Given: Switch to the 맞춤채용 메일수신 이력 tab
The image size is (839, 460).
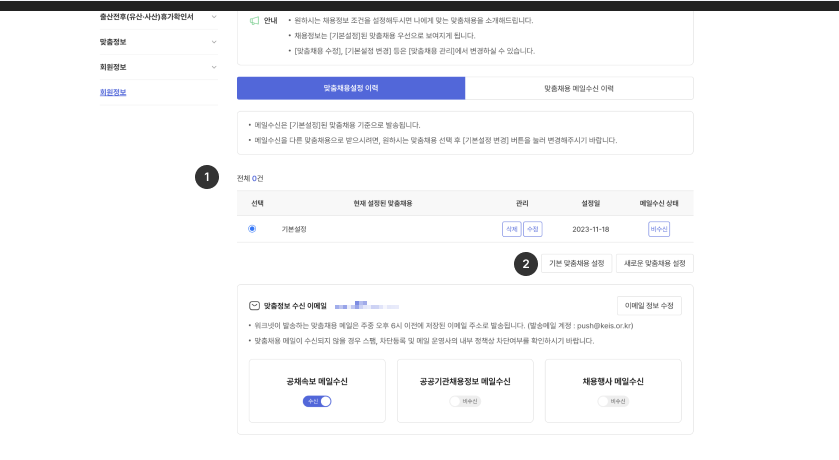Looking at the screenshot, I should (x=579, y=88).
